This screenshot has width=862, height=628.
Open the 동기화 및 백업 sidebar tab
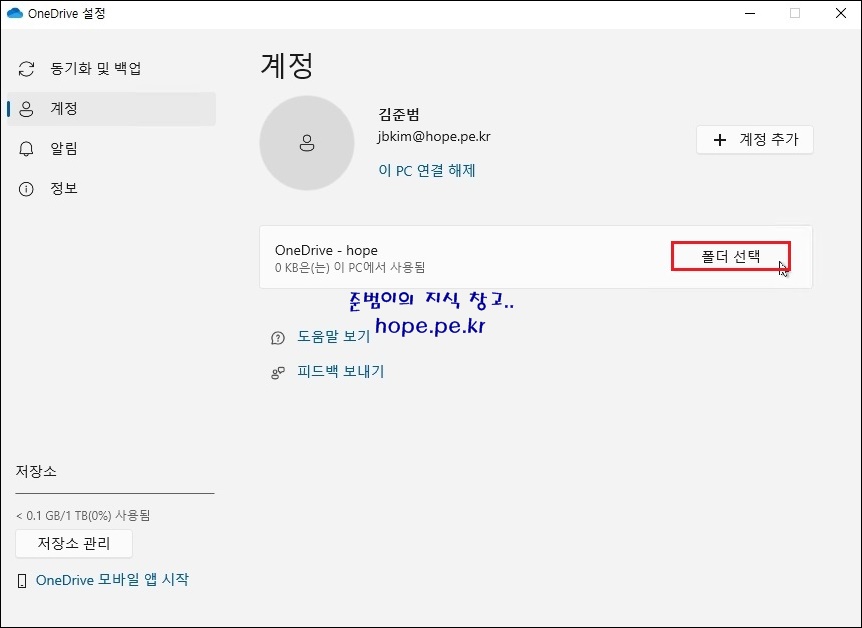click(112, 69)
